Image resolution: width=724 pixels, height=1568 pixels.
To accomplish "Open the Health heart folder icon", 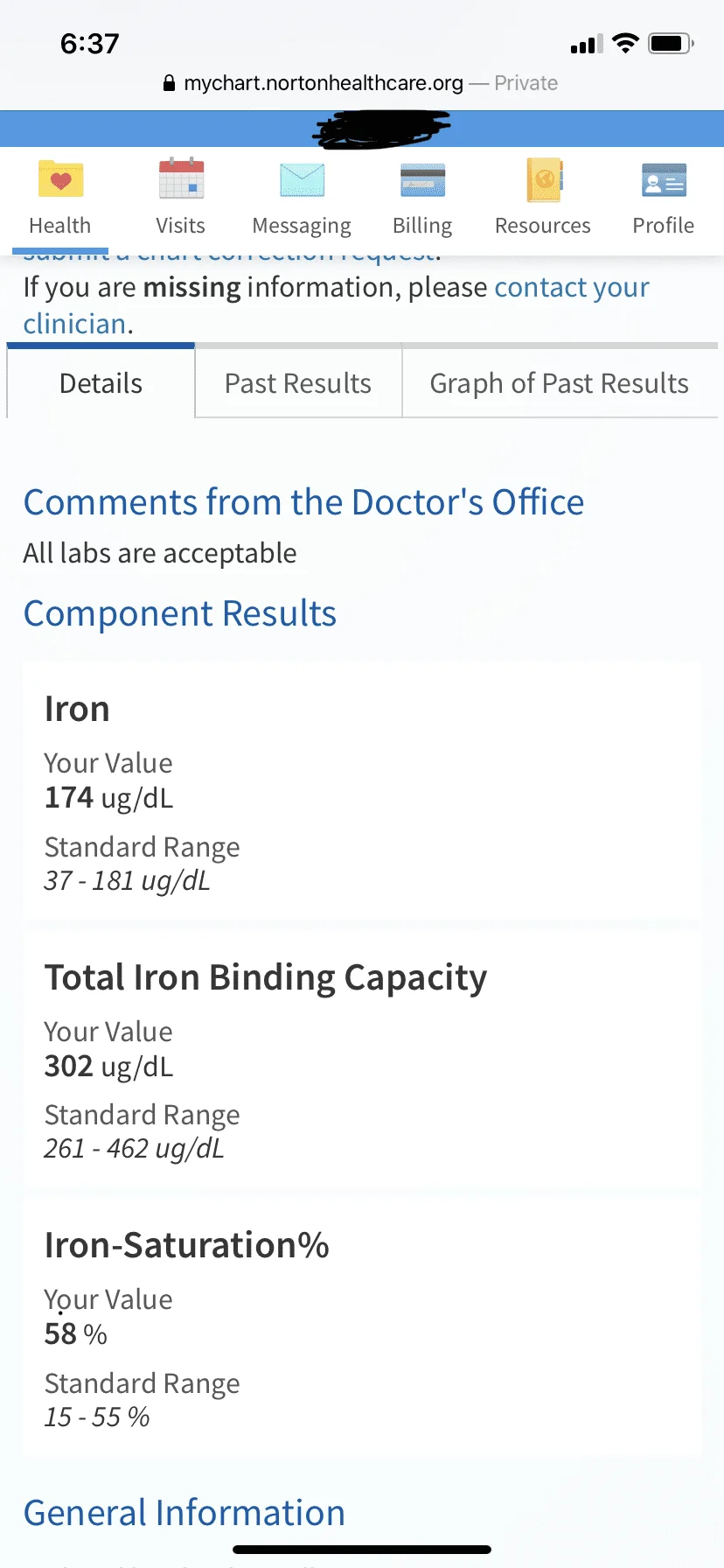I will [x=60, y=179].
